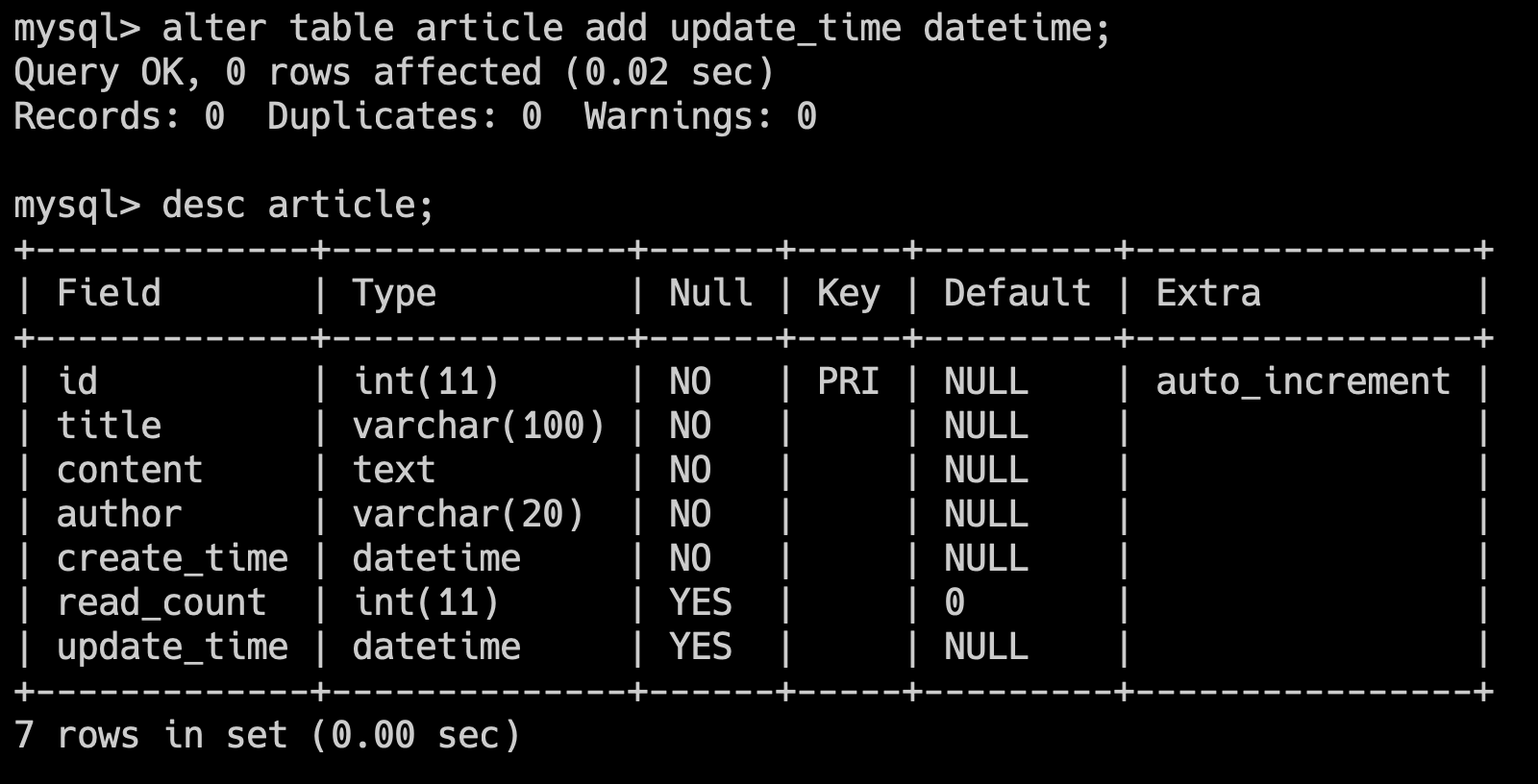This screenshot has height=784, width=1538.
Task: Click 'create_time' field name in table
Action: coord(172,558)
